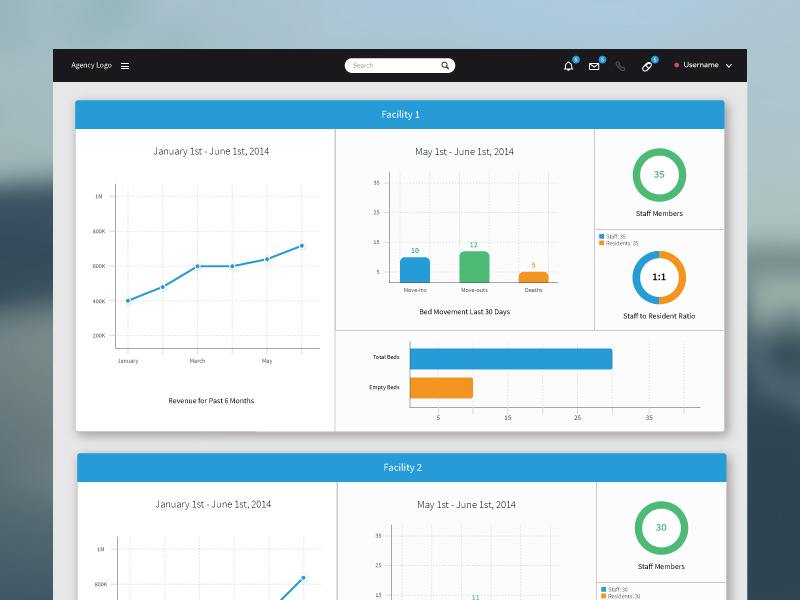This screenshot has width=800, height=600.
Task: Click the Username label
Action: tap(701, 65)
